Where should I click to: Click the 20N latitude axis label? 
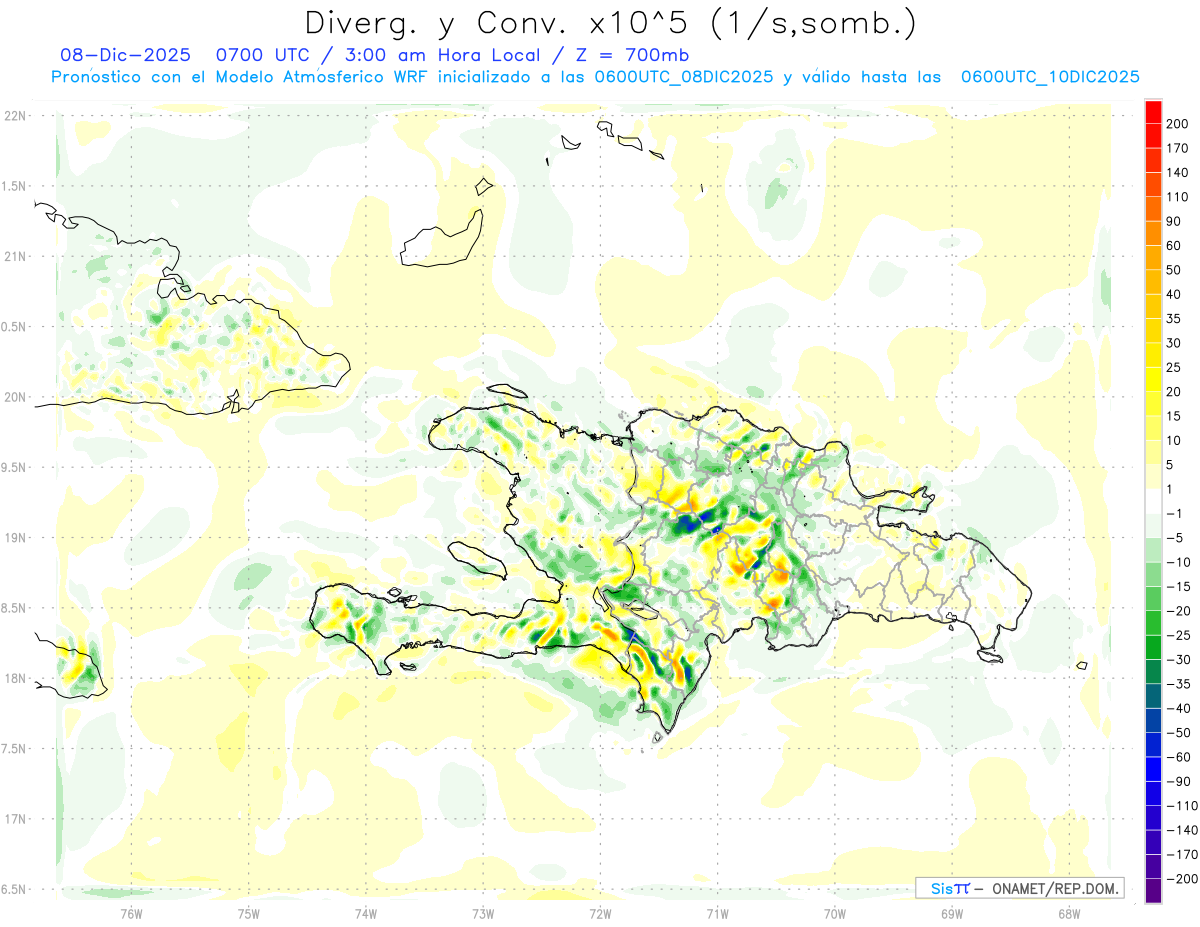pos(14,397)
